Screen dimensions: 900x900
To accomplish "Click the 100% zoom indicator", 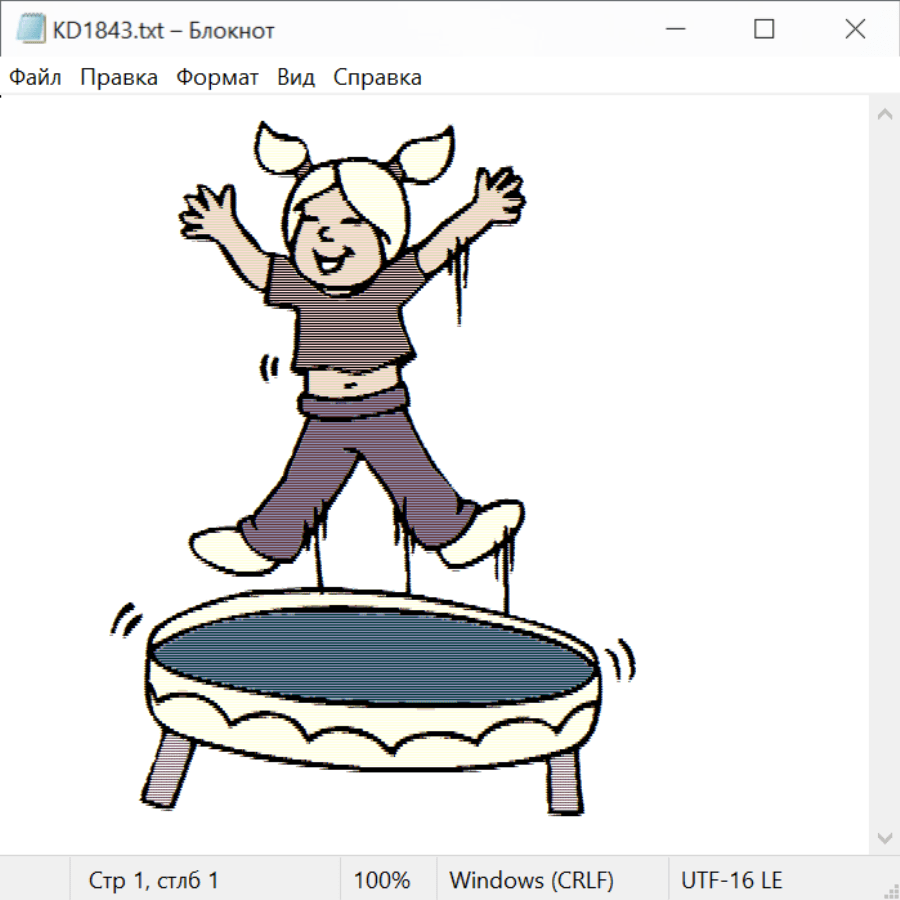I will point(382,881).
